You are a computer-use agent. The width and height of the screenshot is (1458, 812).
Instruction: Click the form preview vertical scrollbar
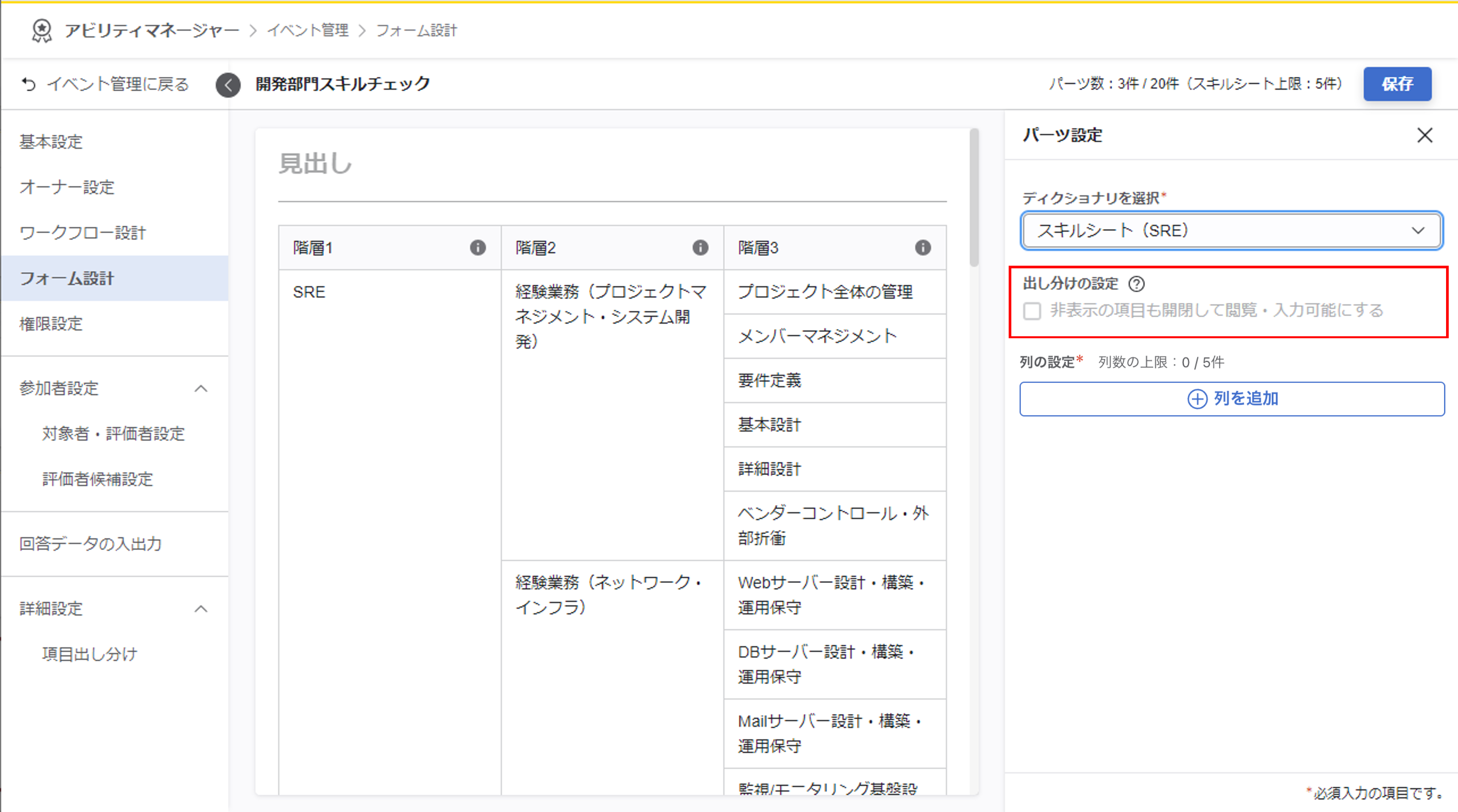974,198
